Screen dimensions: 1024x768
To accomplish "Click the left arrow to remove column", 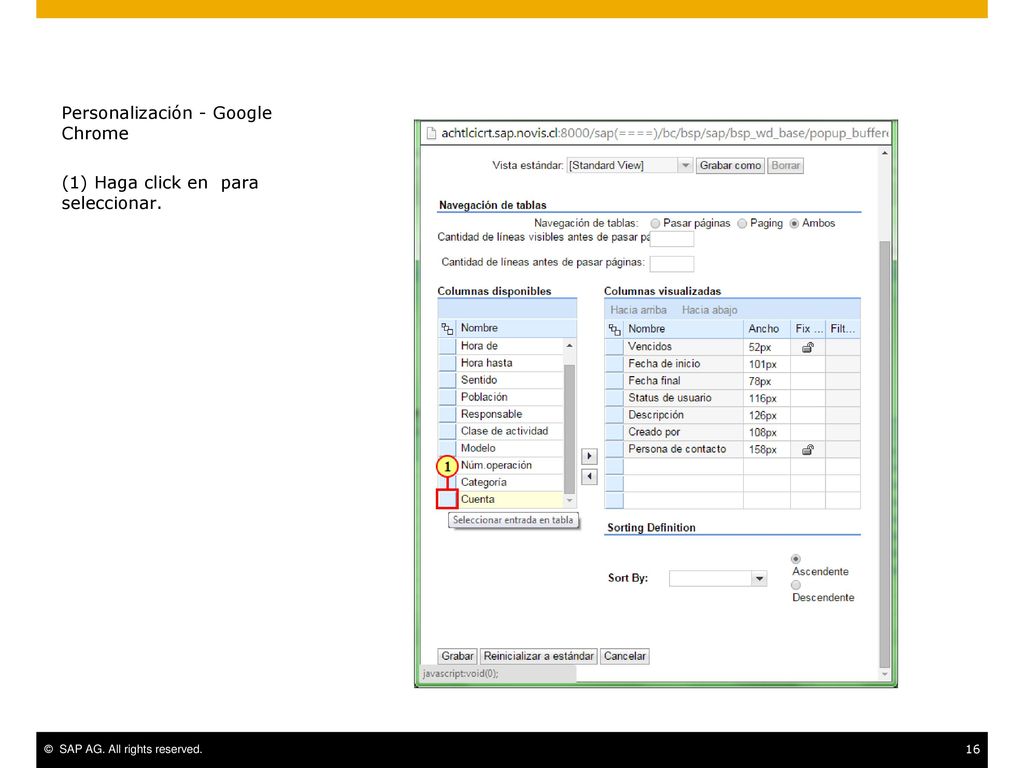I will pos(589,477).
